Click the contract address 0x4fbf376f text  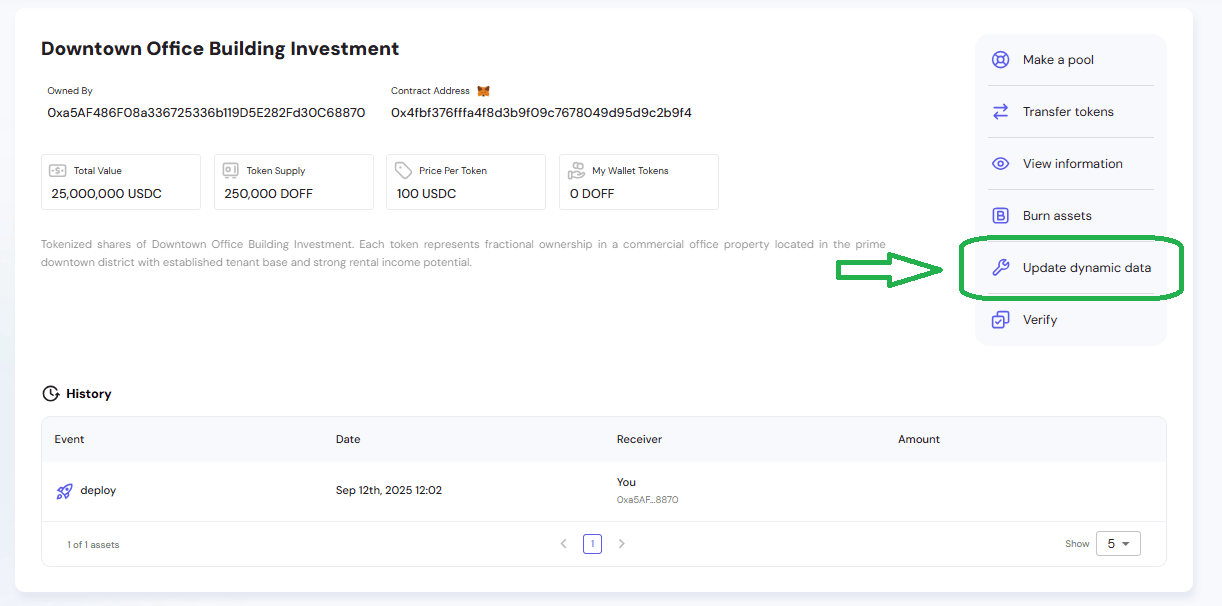point(541,113)
